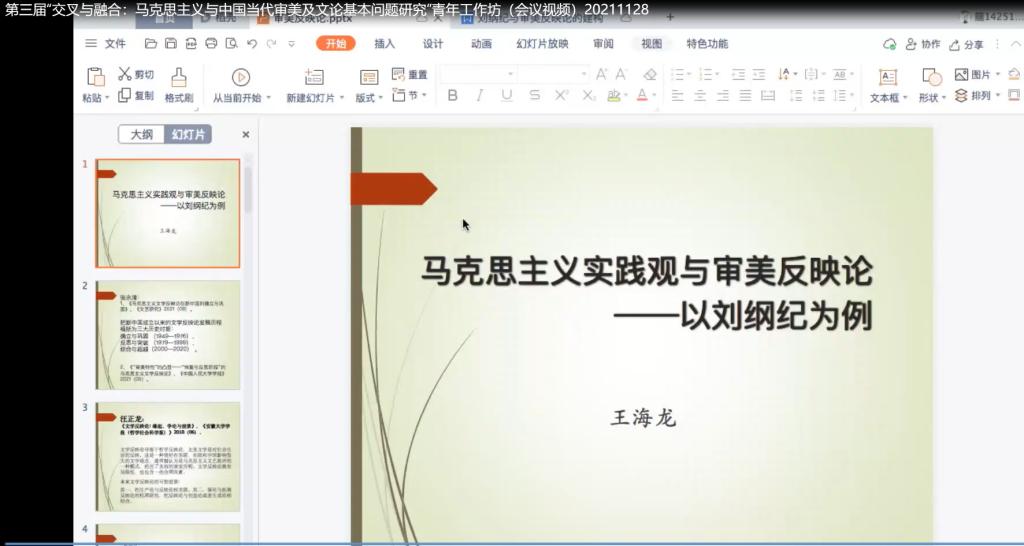Viewport: 1024px width, 546px height.
Task: Open the Design (设计) ribbon tab
Action: tap(432, 44)
